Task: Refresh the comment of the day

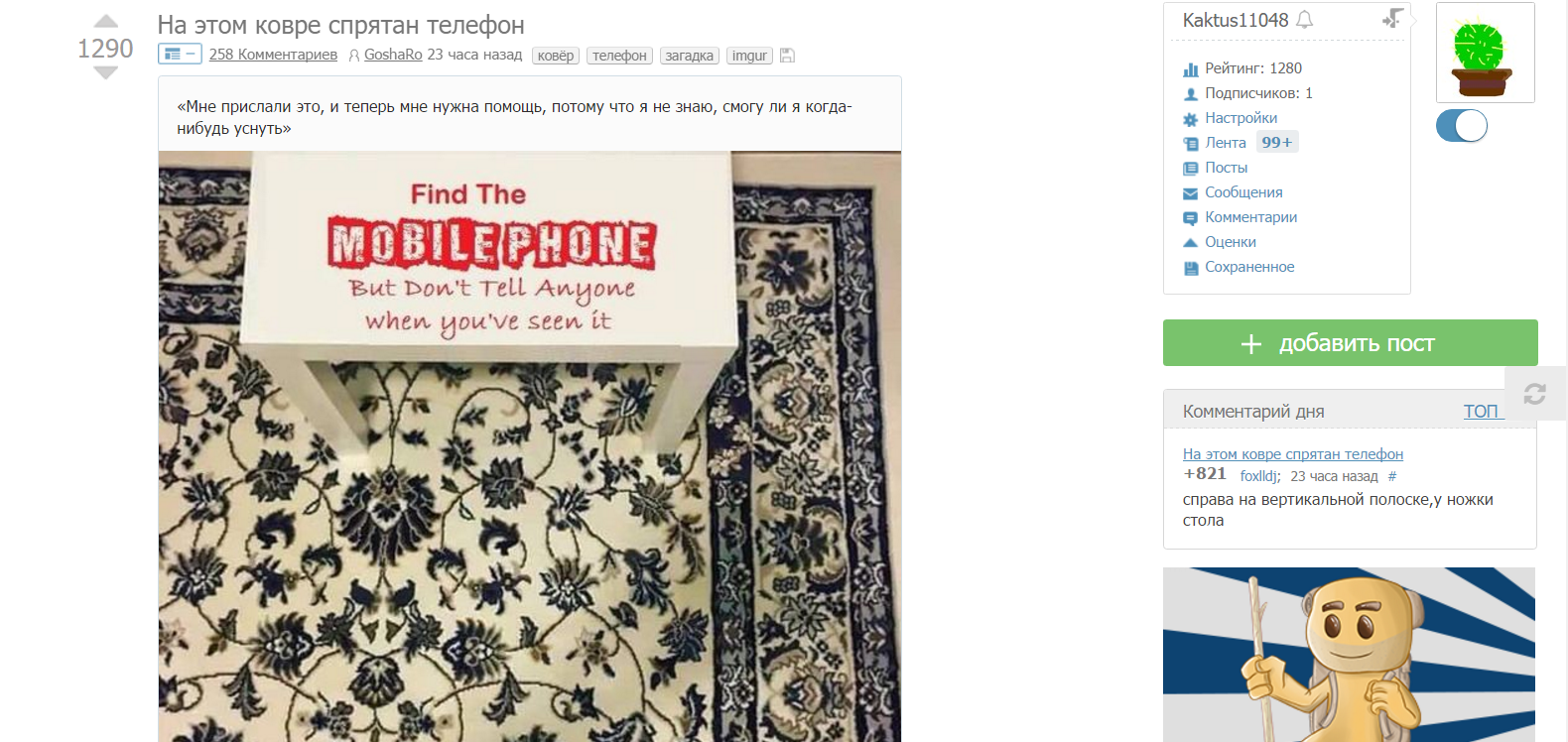Action: pos(1535,394)
